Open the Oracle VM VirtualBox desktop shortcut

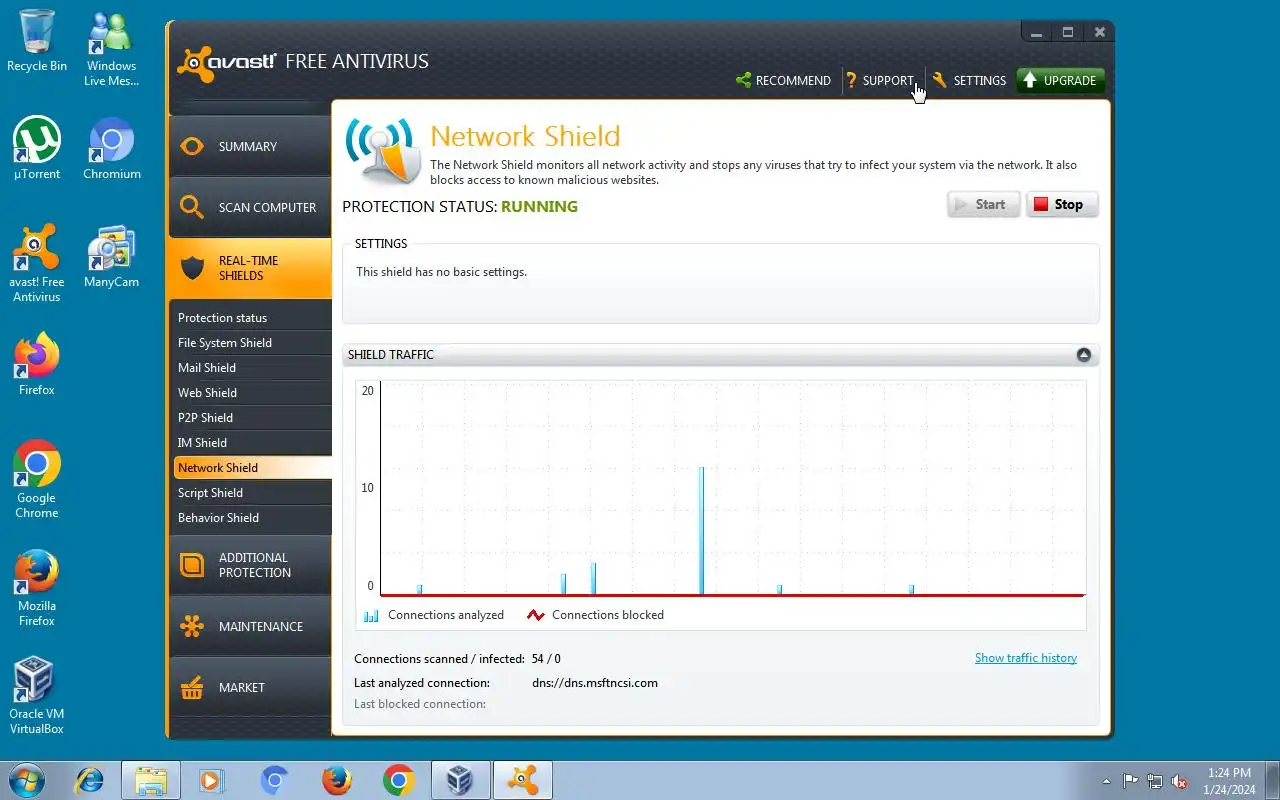37,696
